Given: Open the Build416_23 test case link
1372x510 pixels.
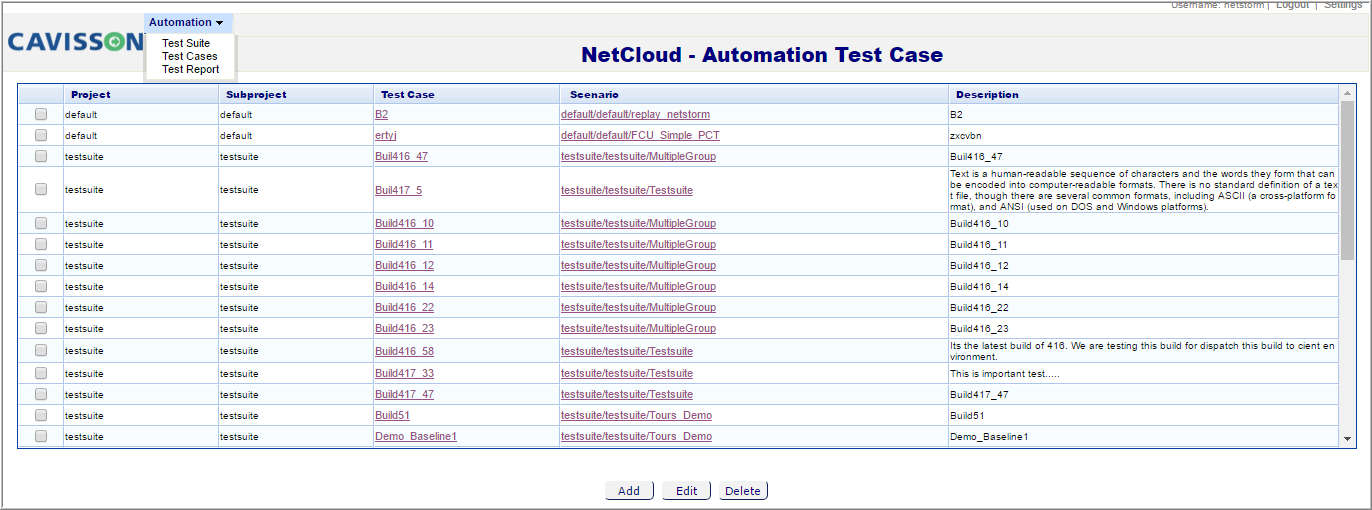Looking at the screenshot, I should coord(404,329).
